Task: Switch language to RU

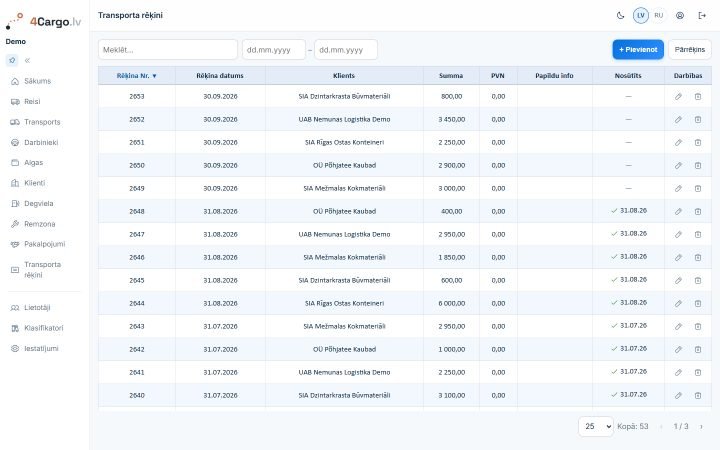Action: pos(658,16)
